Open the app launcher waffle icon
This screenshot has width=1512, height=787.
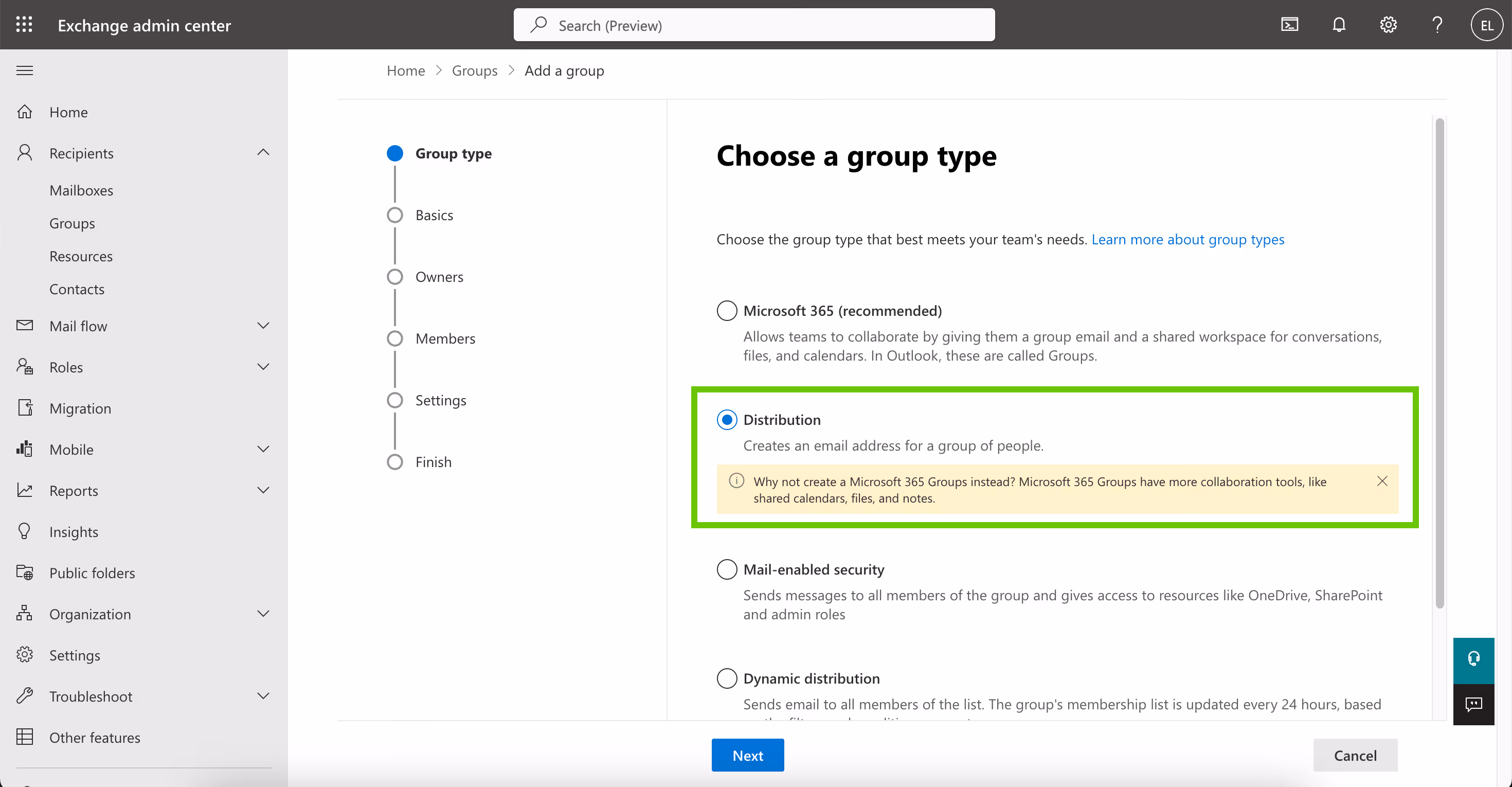24,25
